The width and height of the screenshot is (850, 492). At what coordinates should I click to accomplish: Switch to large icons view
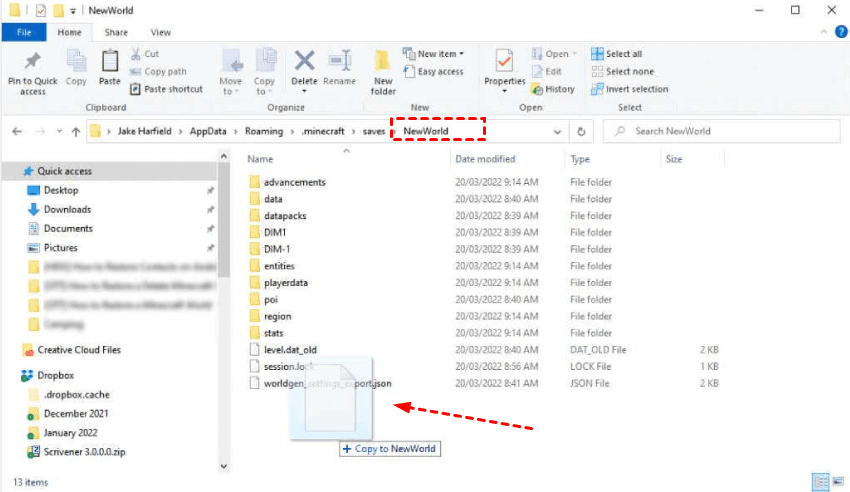[x=838, y=482]
